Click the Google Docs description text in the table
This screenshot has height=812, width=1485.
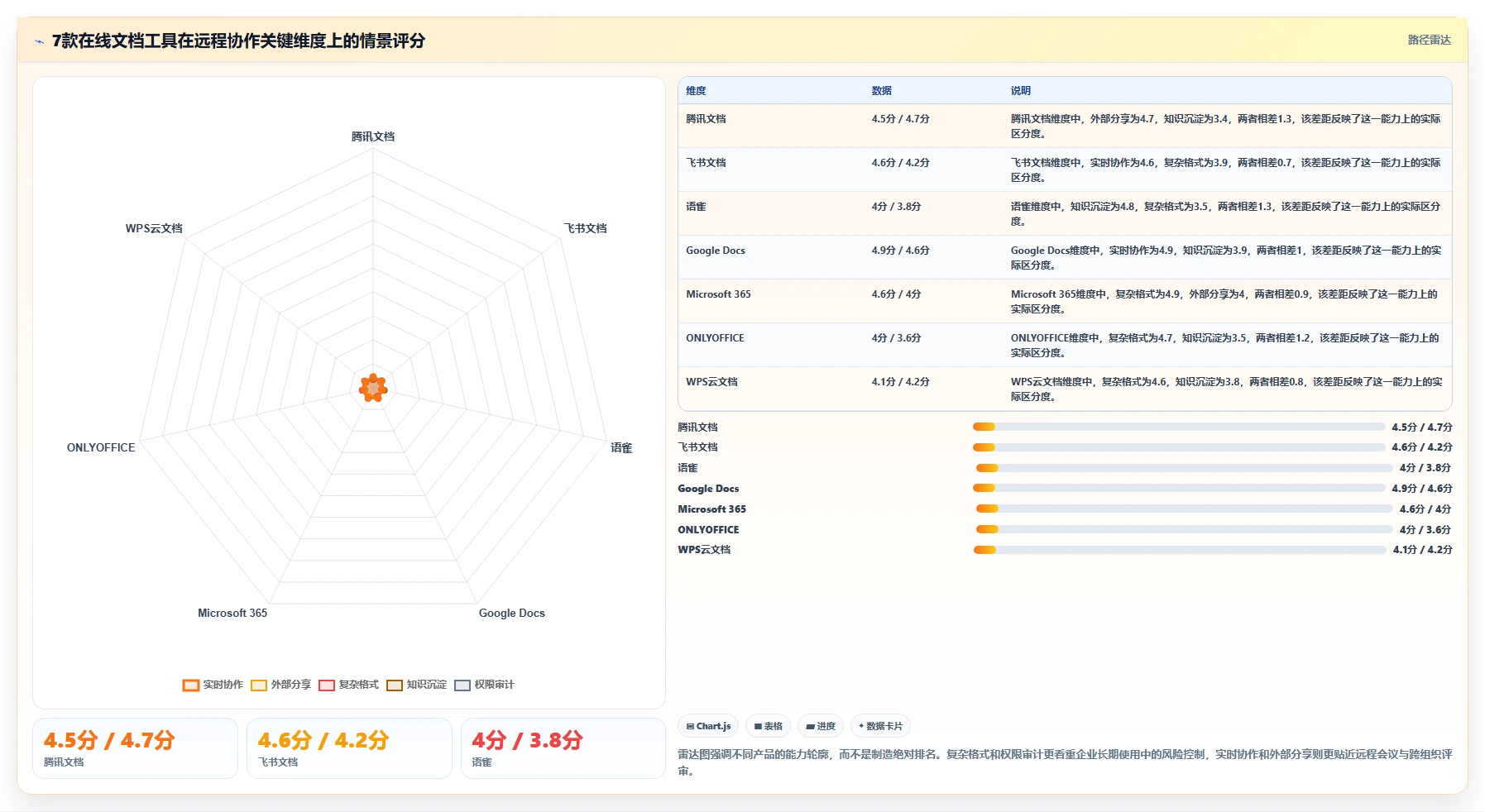(1227, 257)
